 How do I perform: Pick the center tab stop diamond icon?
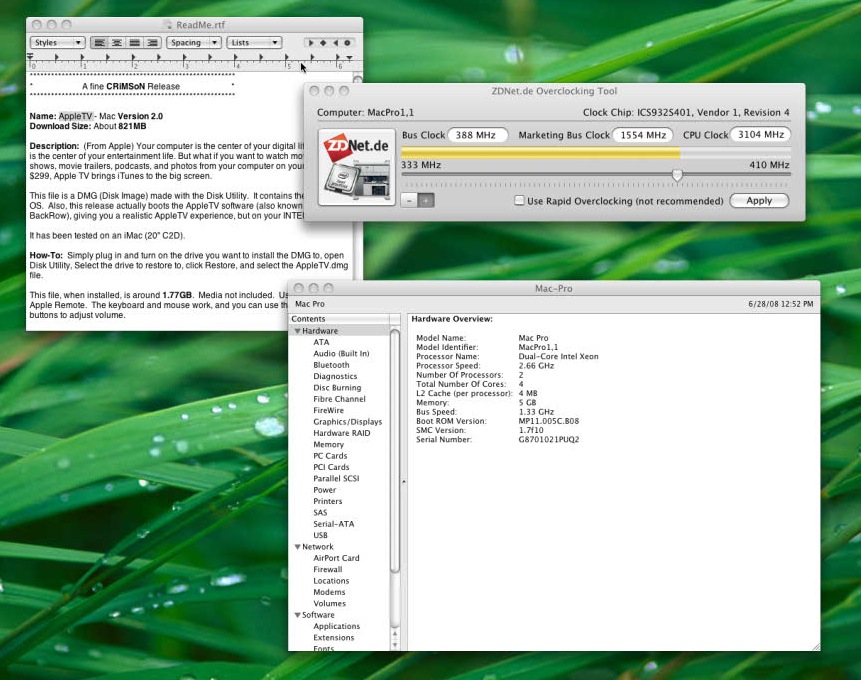323,43
